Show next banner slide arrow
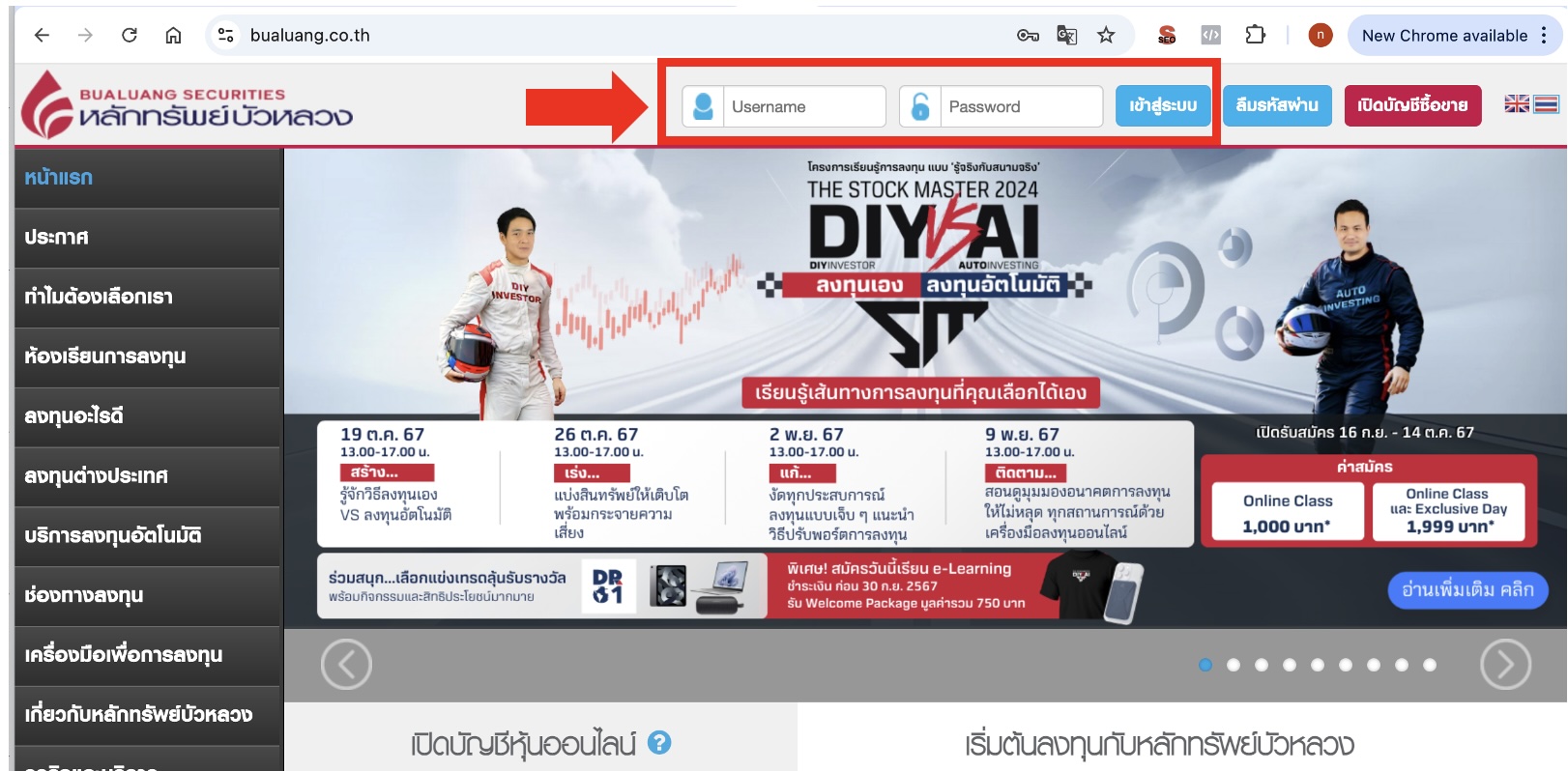 pos(1505,664)
